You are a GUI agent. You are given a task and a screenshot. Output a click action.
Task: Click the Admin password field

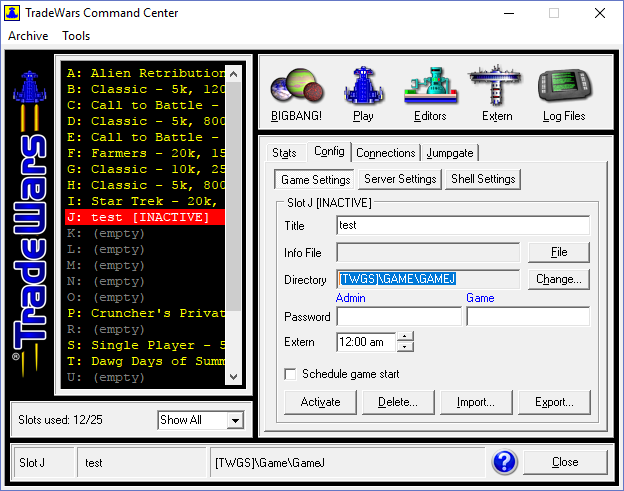click(399, 317)
